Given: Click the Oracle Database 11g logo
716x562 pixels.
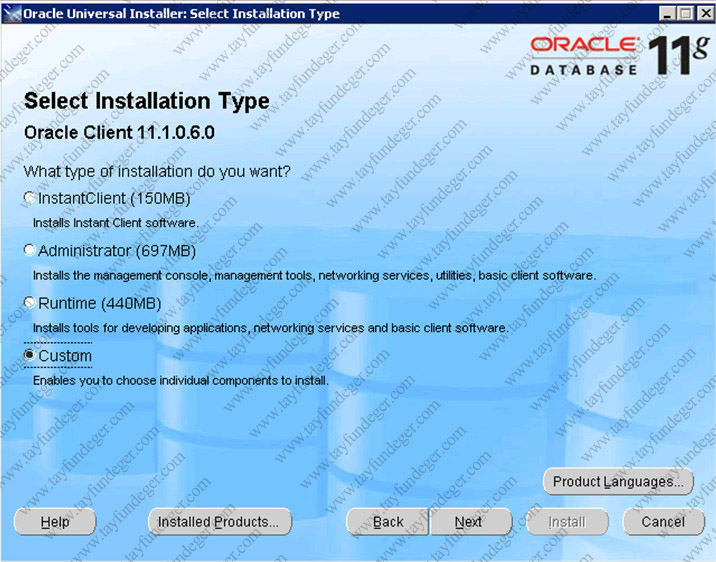Looking at the screenshot, I should (618, 57).
